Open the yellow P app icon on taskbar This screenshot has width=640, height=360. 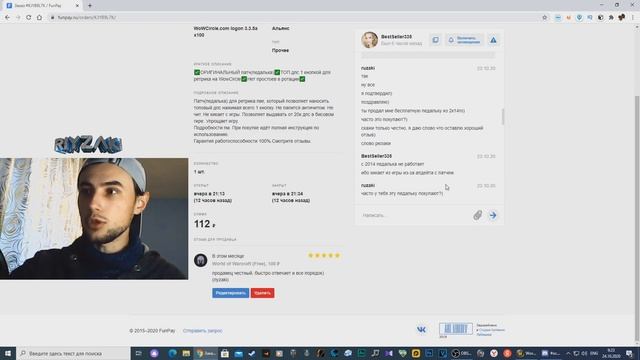point(416,353)
